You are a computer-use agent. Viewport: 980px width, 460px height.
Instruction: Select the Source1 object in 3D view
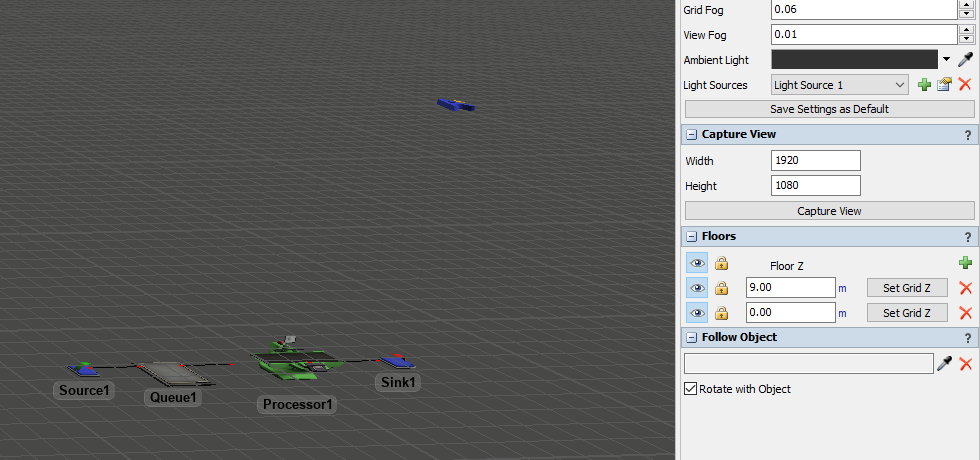(x=83, y=370)
